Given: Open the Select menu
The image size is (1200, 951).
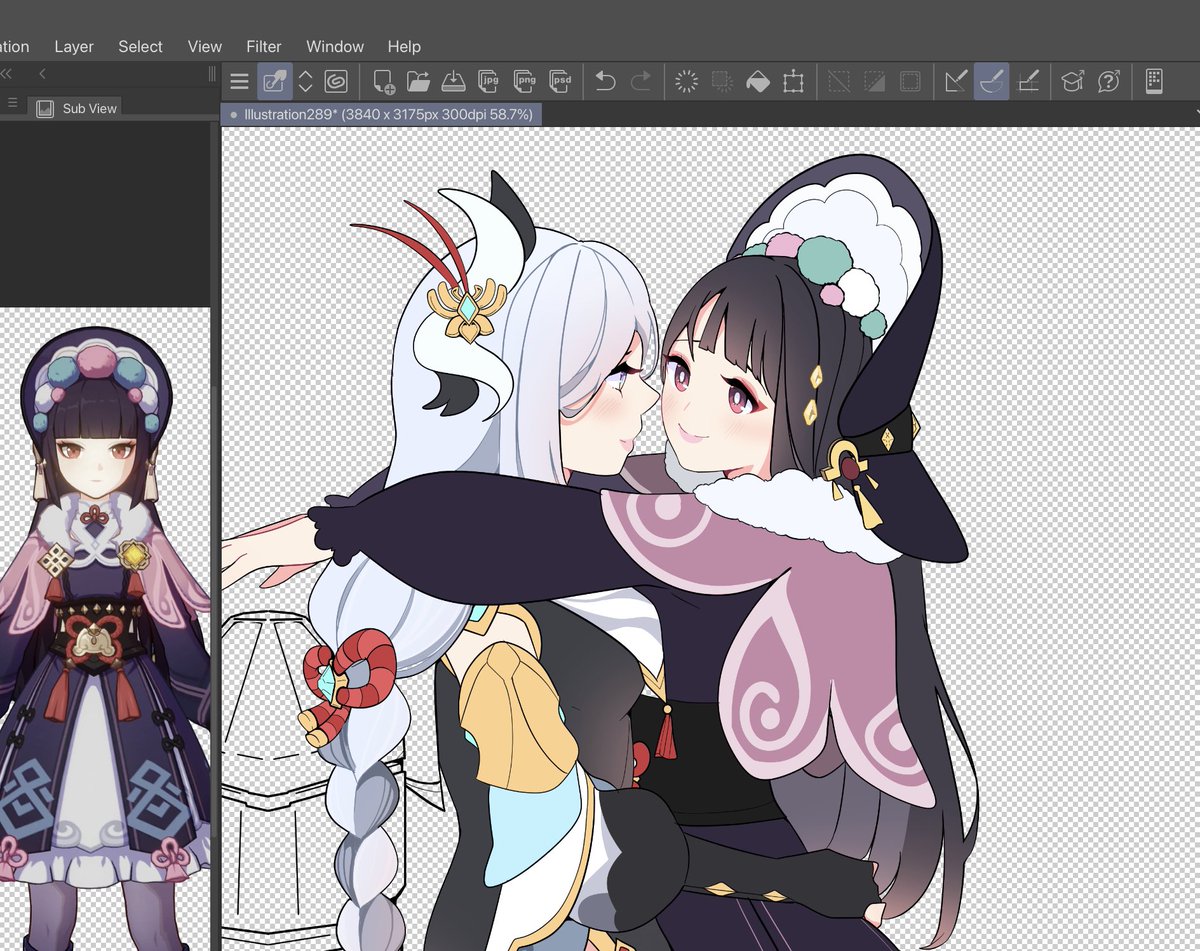Looking at the screenshot, I should (140, 47).
